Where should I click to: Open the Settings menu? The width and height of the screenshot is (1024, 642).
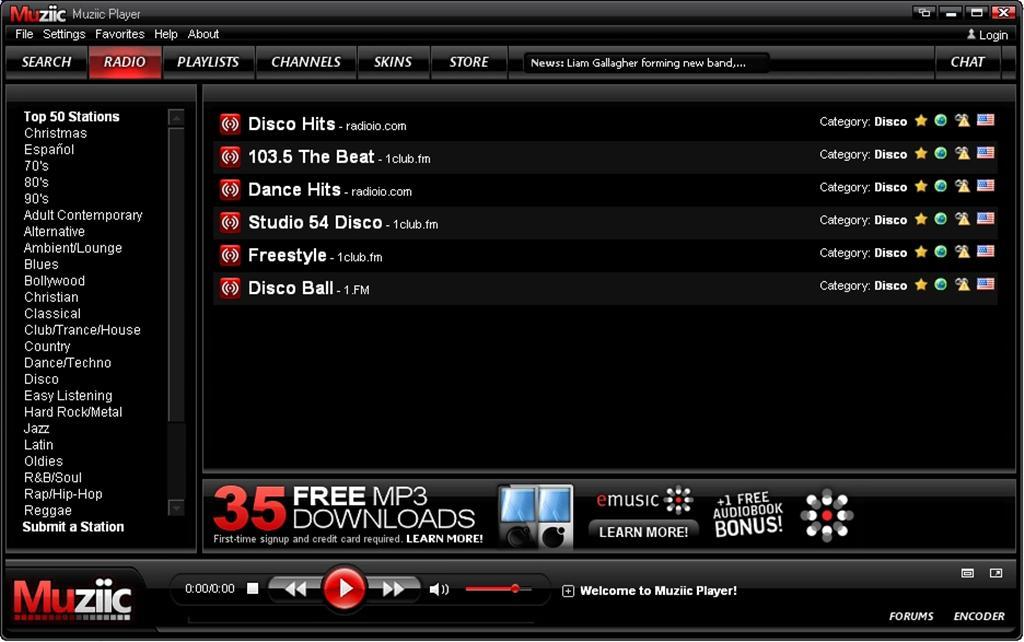pyautogui.click(x=63, y=33)
